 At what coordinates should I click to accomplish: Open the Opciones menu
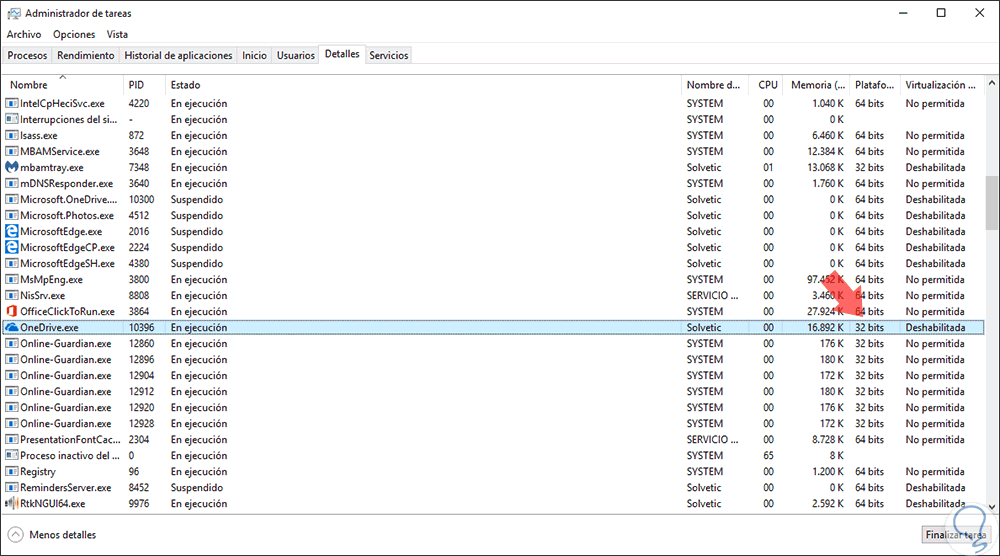(74, 34)
